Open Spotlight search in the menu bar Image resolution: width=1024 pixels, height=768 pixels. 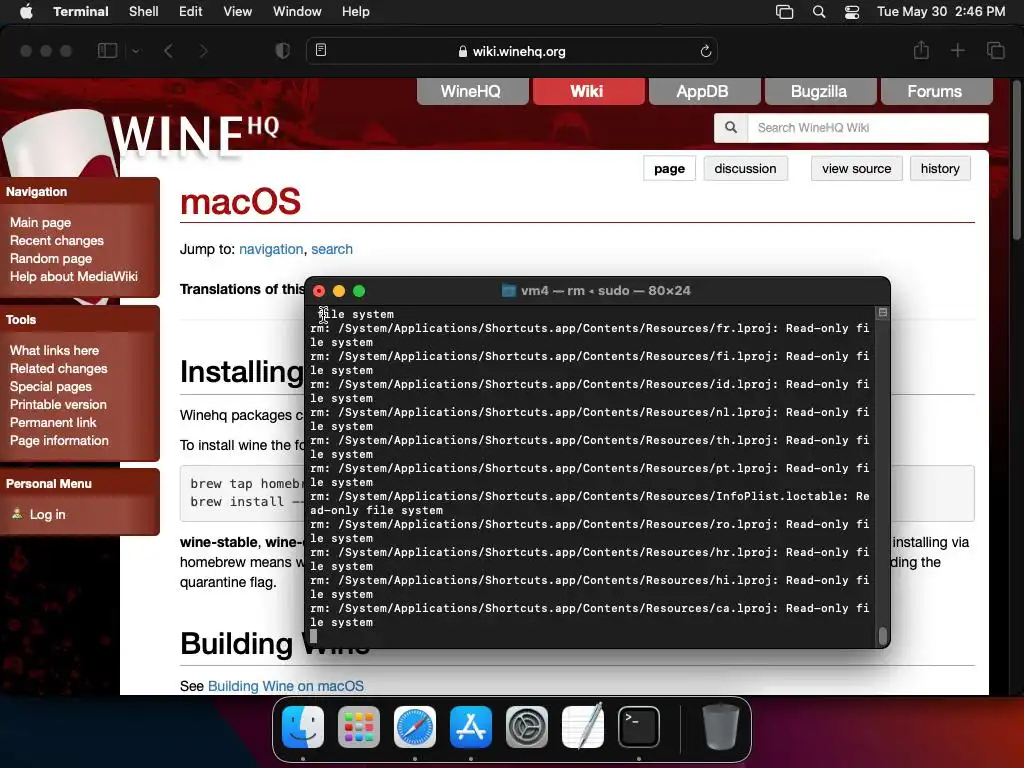tap(819, 12)
